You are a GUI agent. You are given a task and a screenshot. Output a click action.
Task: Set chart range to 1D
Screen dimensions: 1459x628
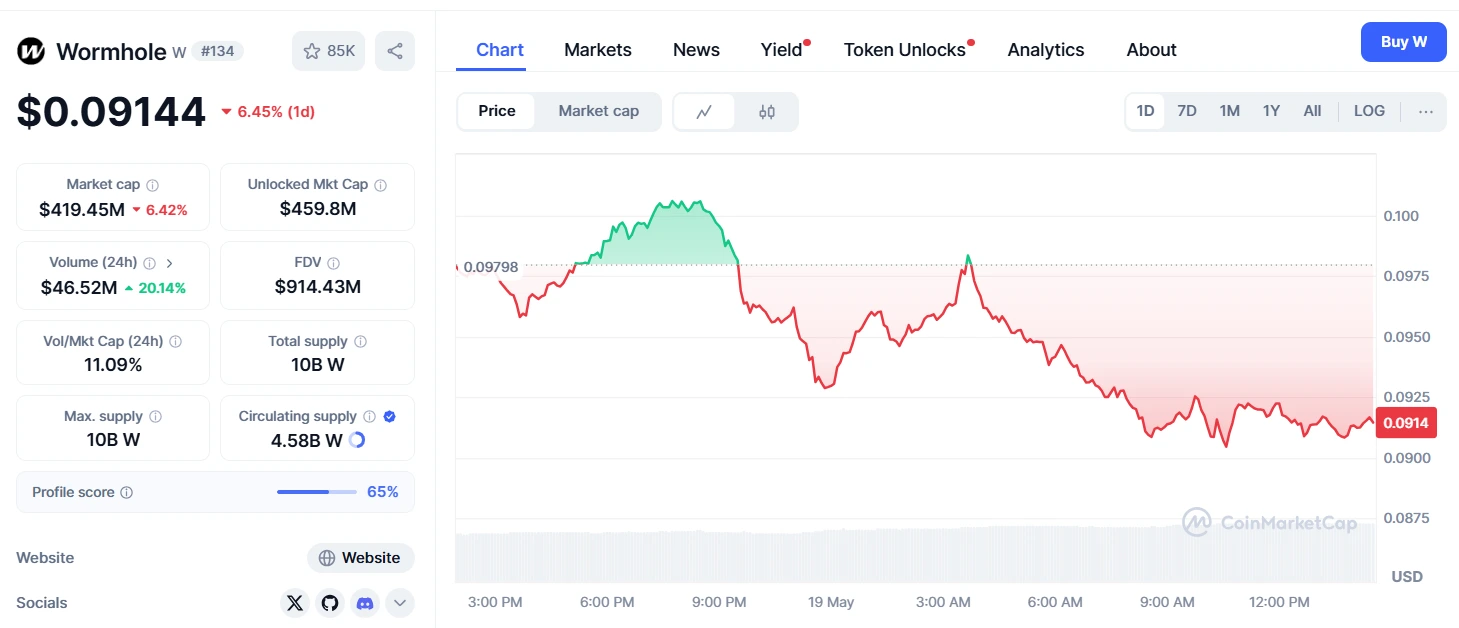(1145, 111)
